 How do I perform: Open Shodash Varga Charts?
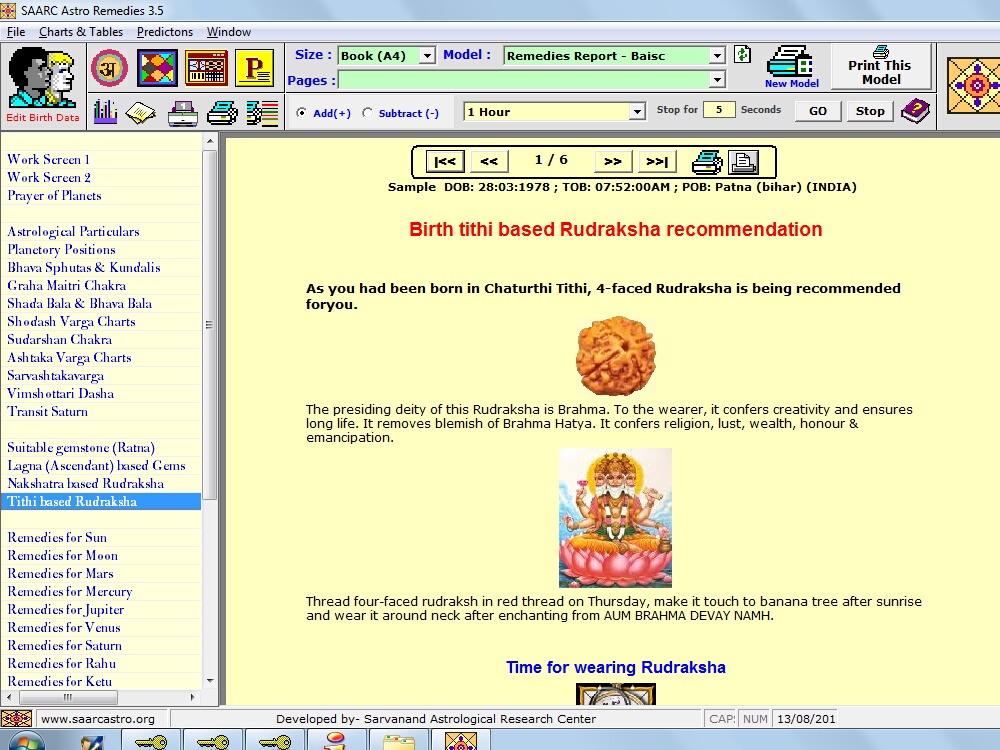click(x=71, y=321)
